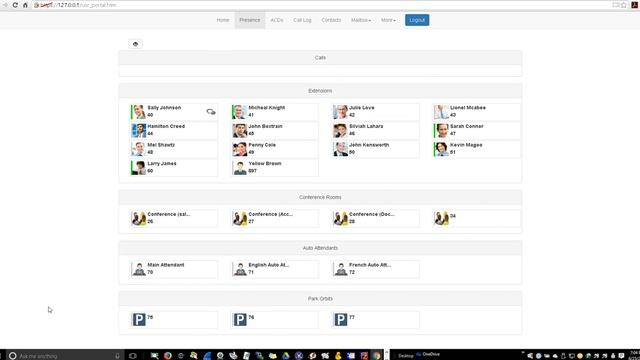
Task: Click Micheal Knight's avatar
Action: 240,112
